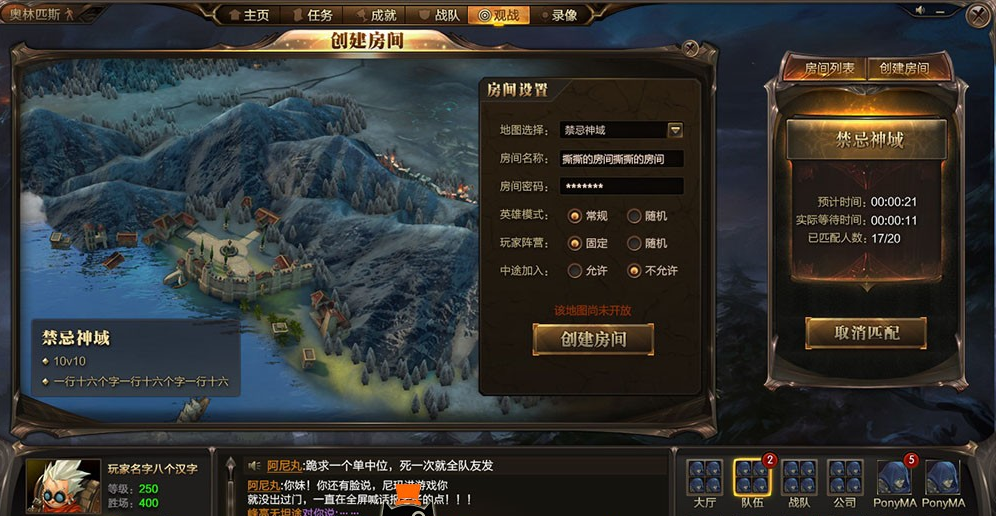Open the 禁忌神域 map combo box

tap(621, 130)
